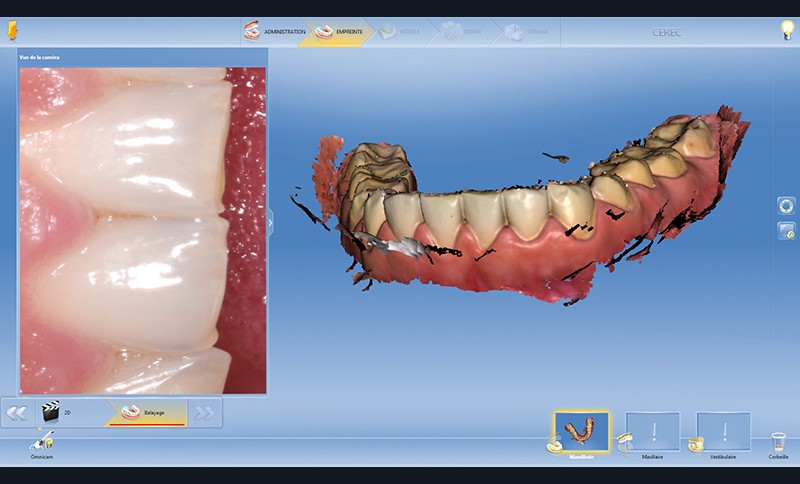The width and height of the screenshot is (800, 484).
Task: Advance with the double right arrows
Action: point(204,412)
